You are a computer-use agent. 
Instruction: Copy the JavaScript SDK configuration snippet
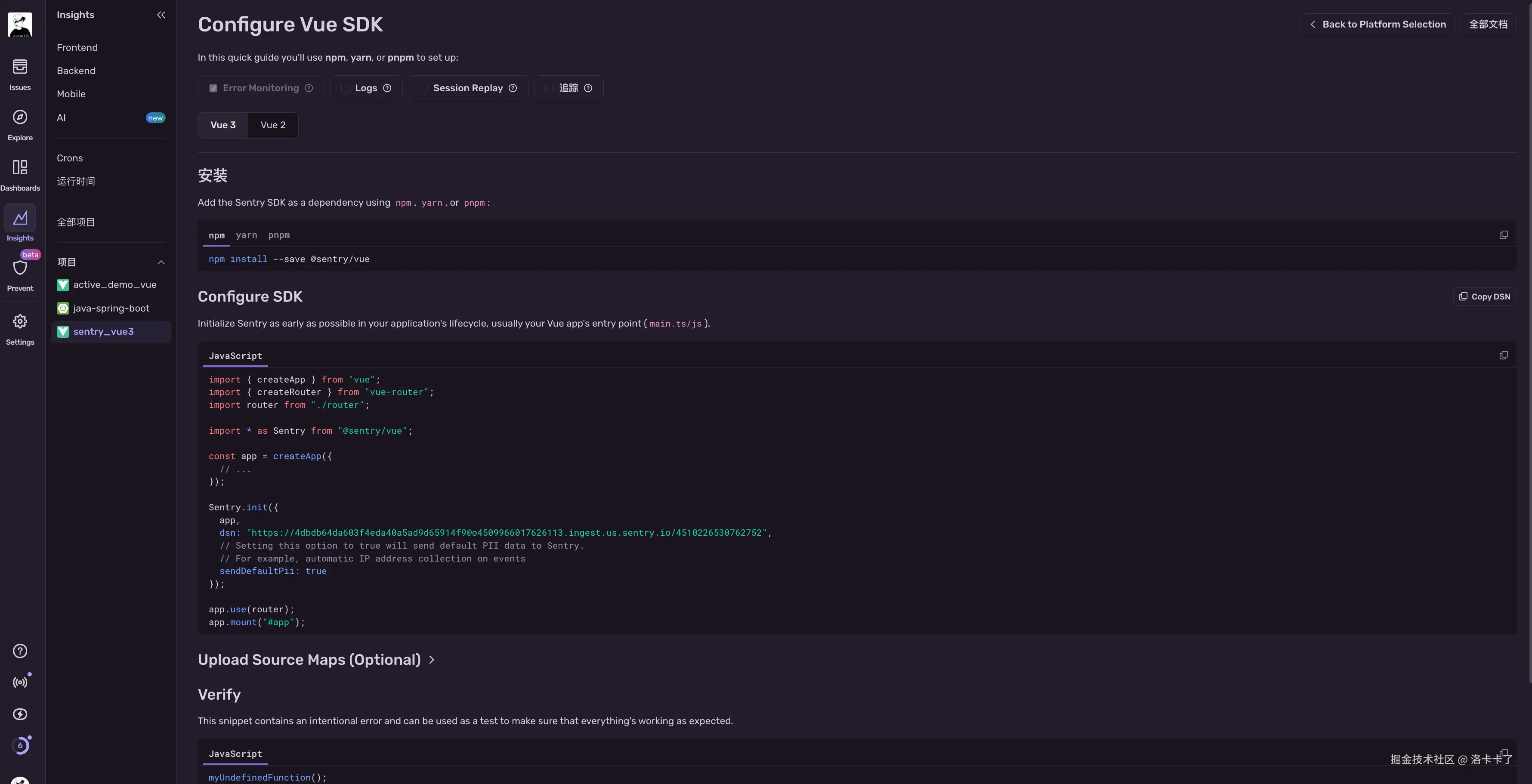(x=1503, y=356)
